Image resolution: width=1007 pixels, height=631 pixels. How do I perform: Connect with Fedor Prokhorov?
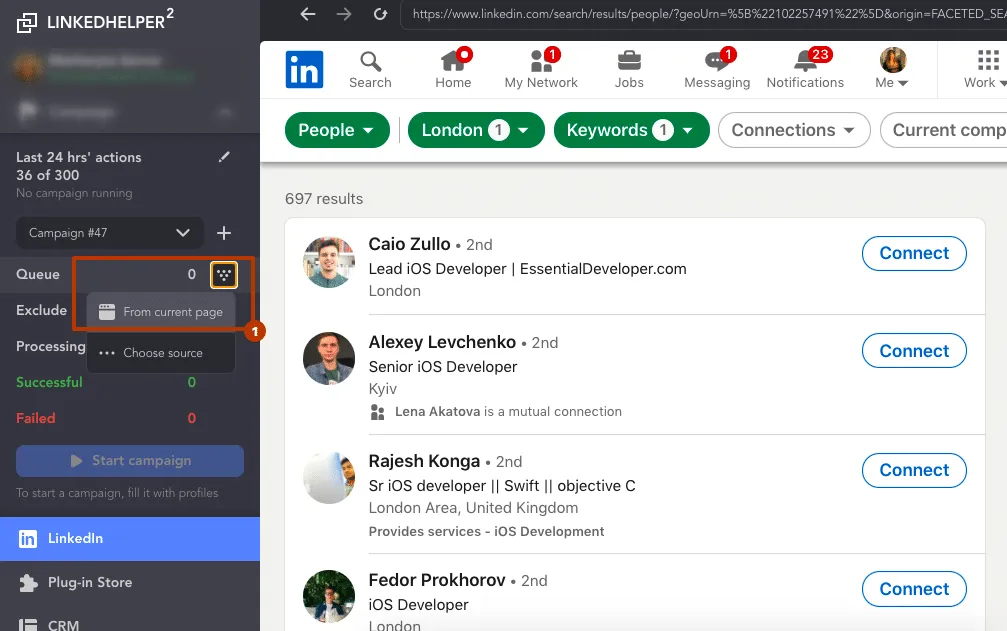pyautogui.click(x=914, y=589)
